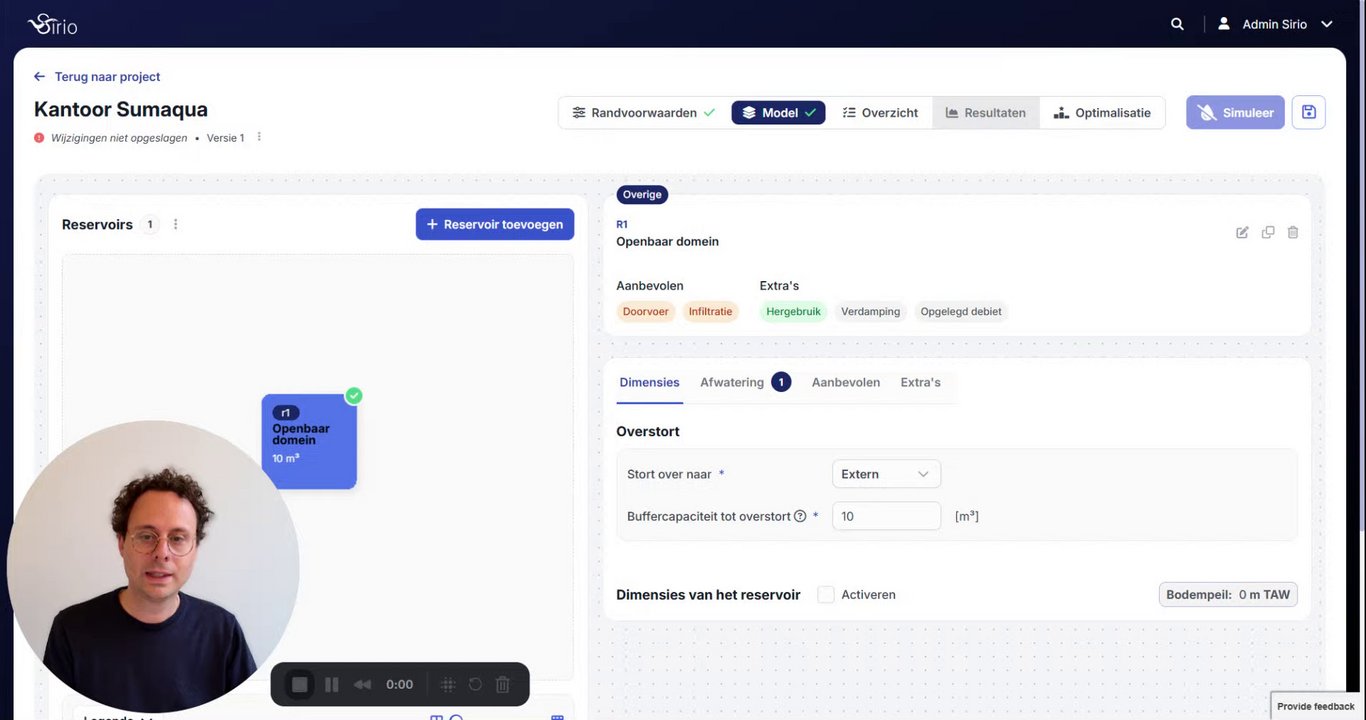Pause the screen recording
Viewport: 1366px width, 720px height.
click(332, 685)
